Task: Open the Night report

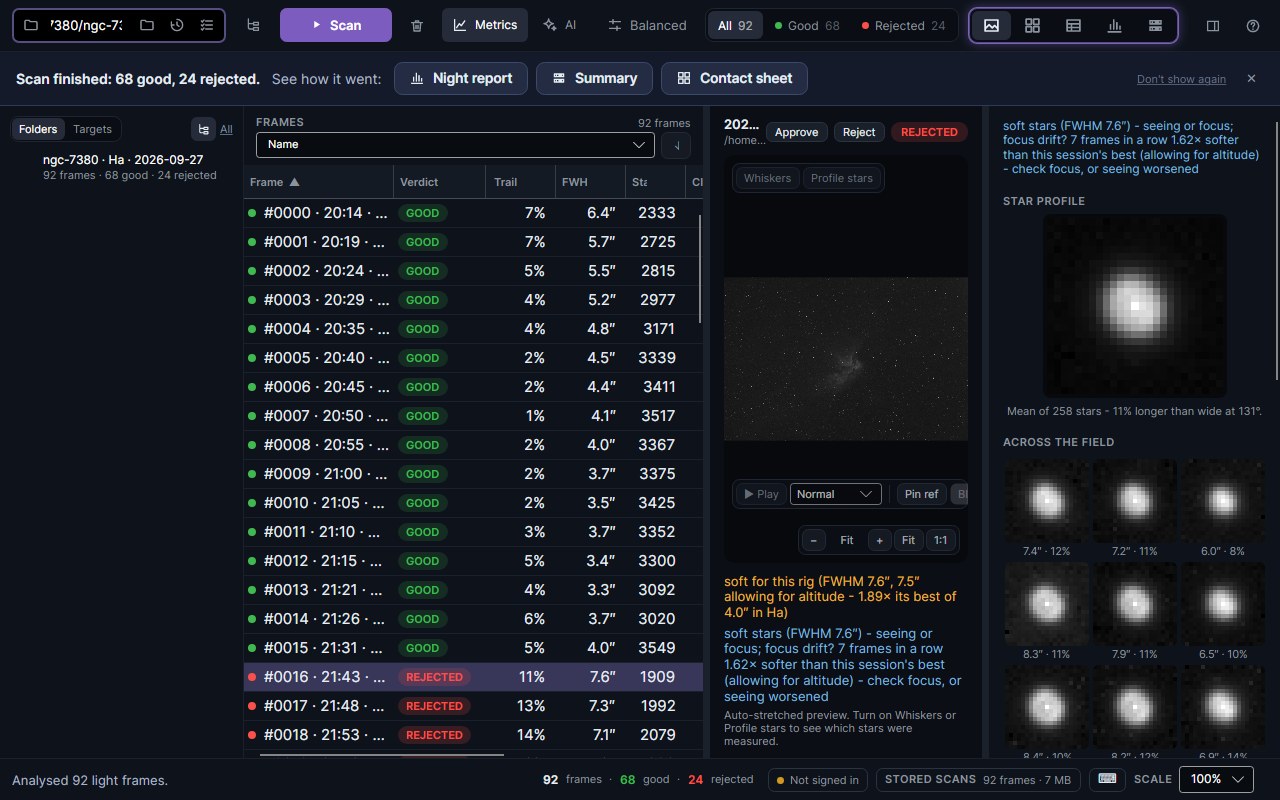Action: click(x=461, y=78)
